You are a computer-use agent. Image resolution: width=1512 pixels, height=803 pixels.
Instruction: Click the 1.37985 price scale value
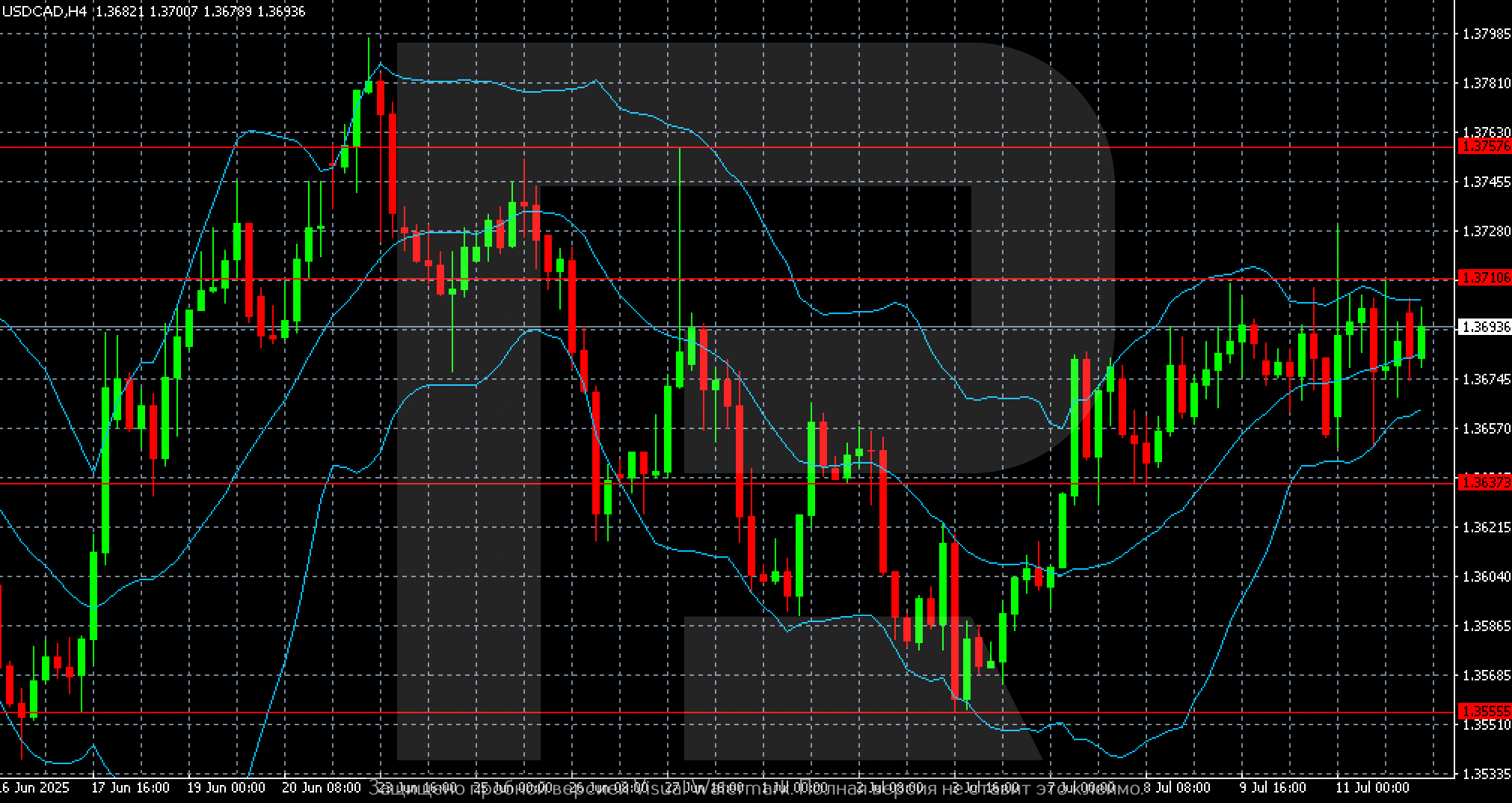pos(1485,34)
